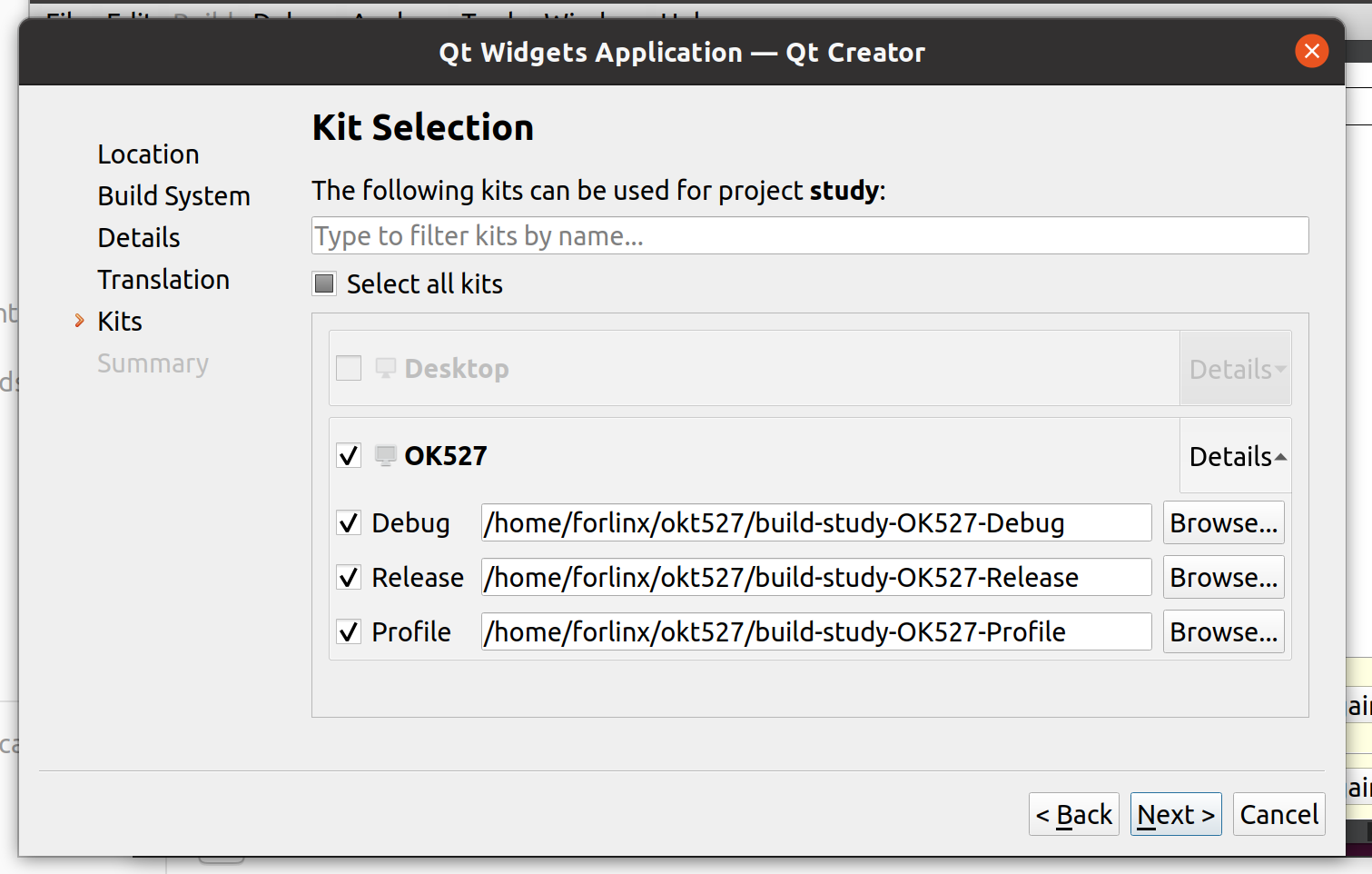Close the Qt Widgets Application dialog
This screenshot has height=874, width=1372.
(1311, 52)
